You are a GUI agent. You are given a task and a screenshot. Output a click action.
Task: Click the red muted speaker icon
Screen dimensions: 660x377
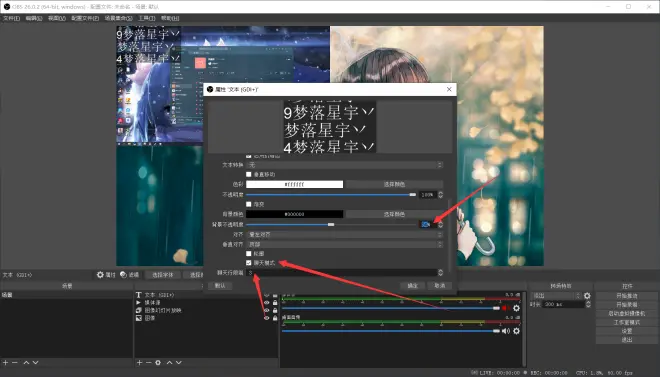pos(505,308)
